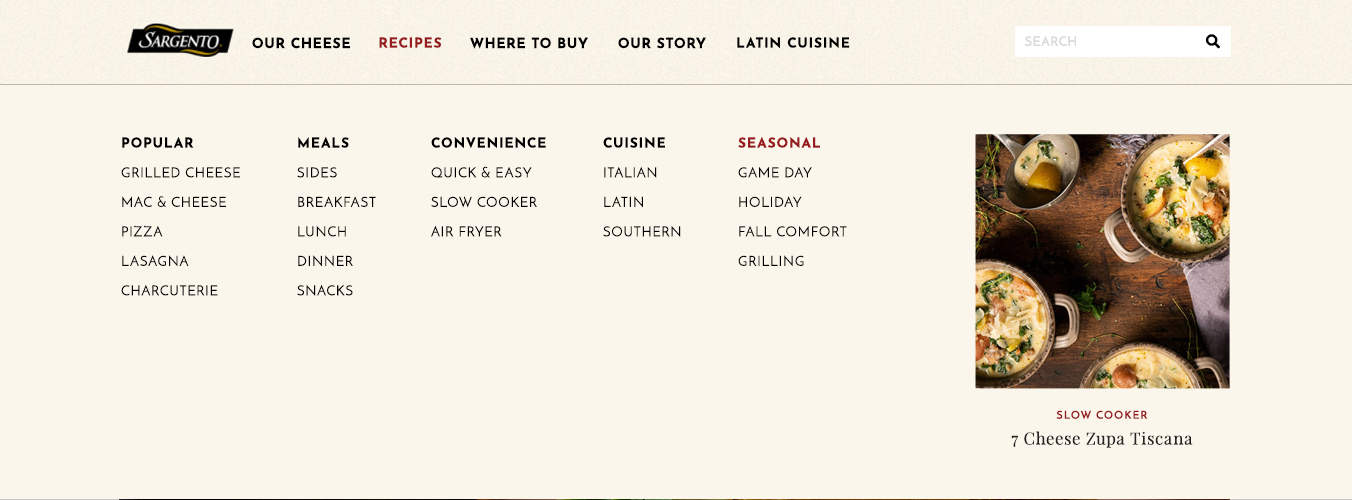The image size is (1352, 500).
Task: View Charcuterie recipes
Action: [169, 291]
